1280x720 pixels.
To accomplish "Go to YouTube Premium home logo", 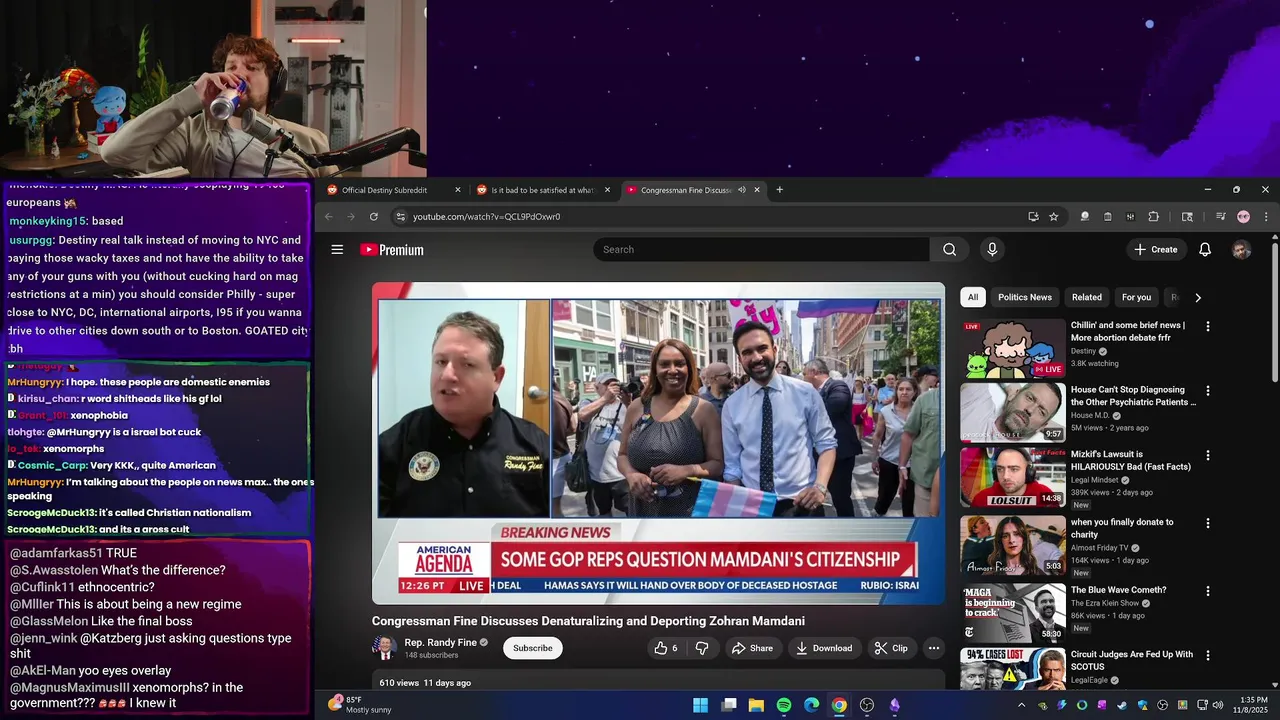I will click(x=392, y=250).
